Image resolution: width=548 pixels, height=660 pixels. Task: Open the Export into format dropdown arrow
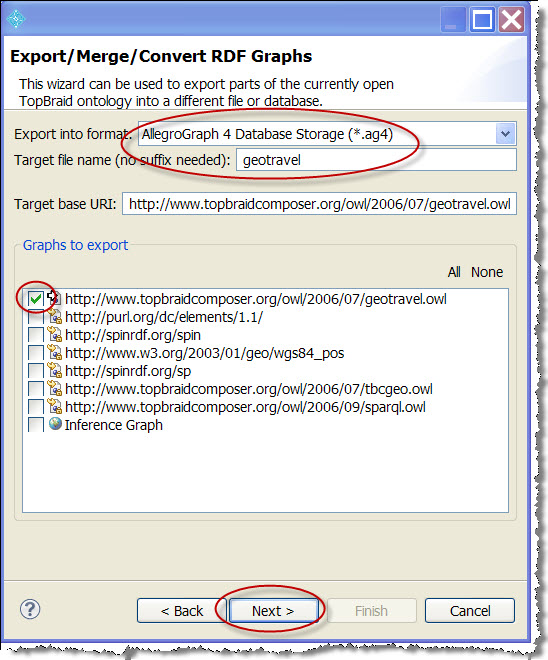point(505,134)
